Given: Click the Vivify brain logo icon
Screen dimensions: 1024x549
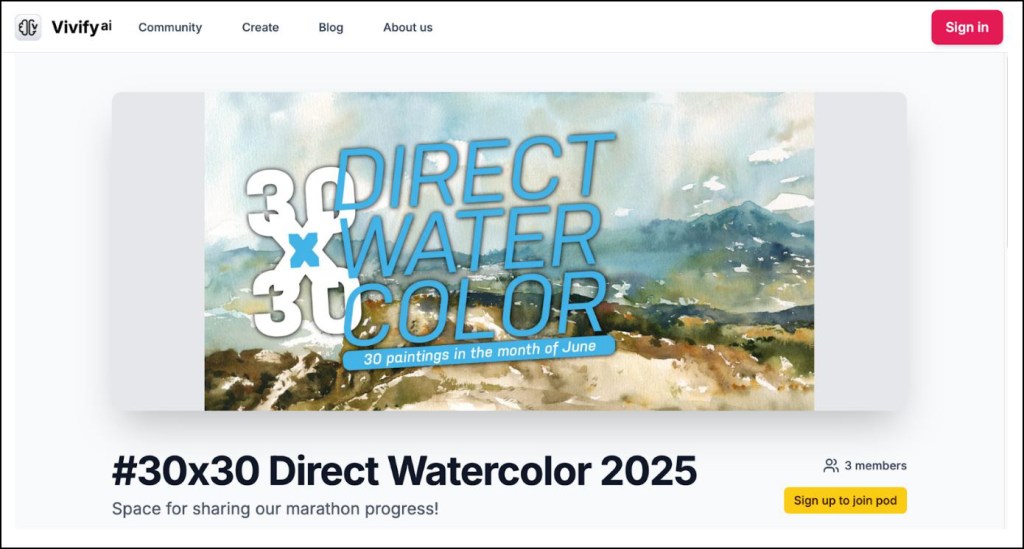Looking at the screenshot, I should [x=28, y=27].
